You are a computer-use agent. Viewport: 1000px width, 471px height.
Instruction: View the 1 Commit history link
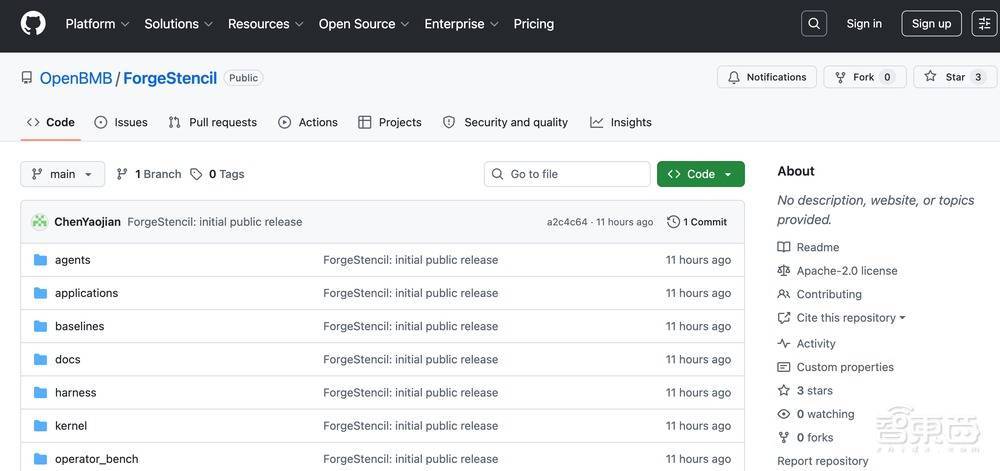[x=697, y=222]
